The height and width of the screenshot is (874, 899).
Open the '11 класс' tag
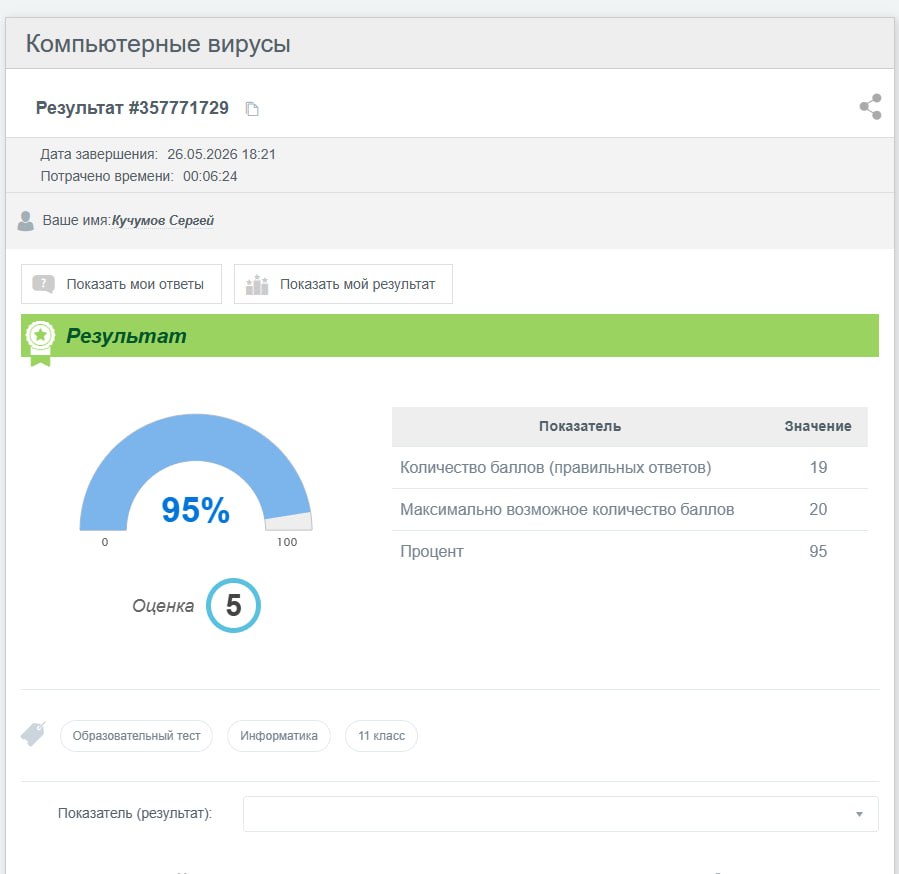click(x=381, y=736)
